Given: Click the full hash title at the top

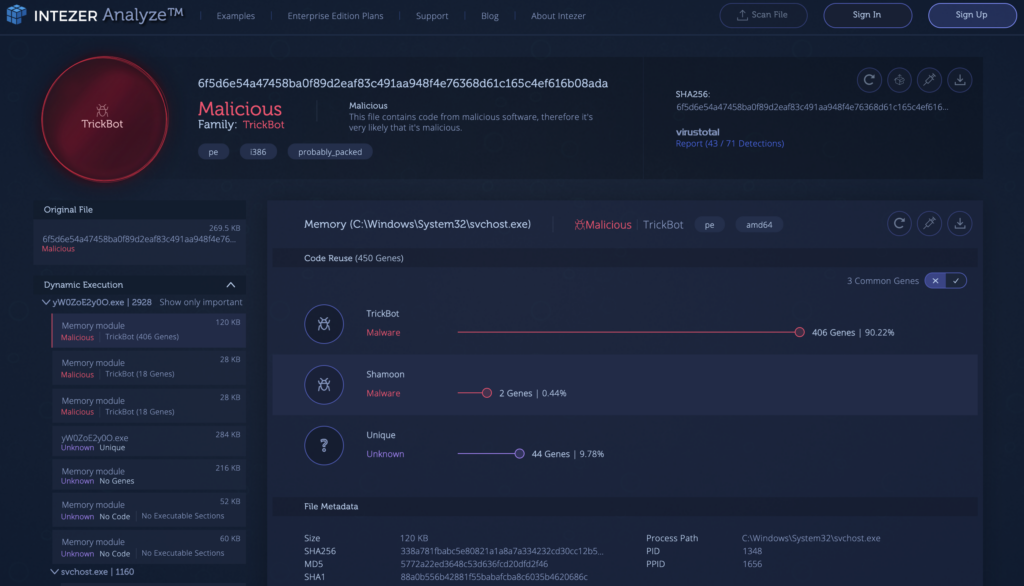Looking at the screenshot, I should (x=403, y=83).
